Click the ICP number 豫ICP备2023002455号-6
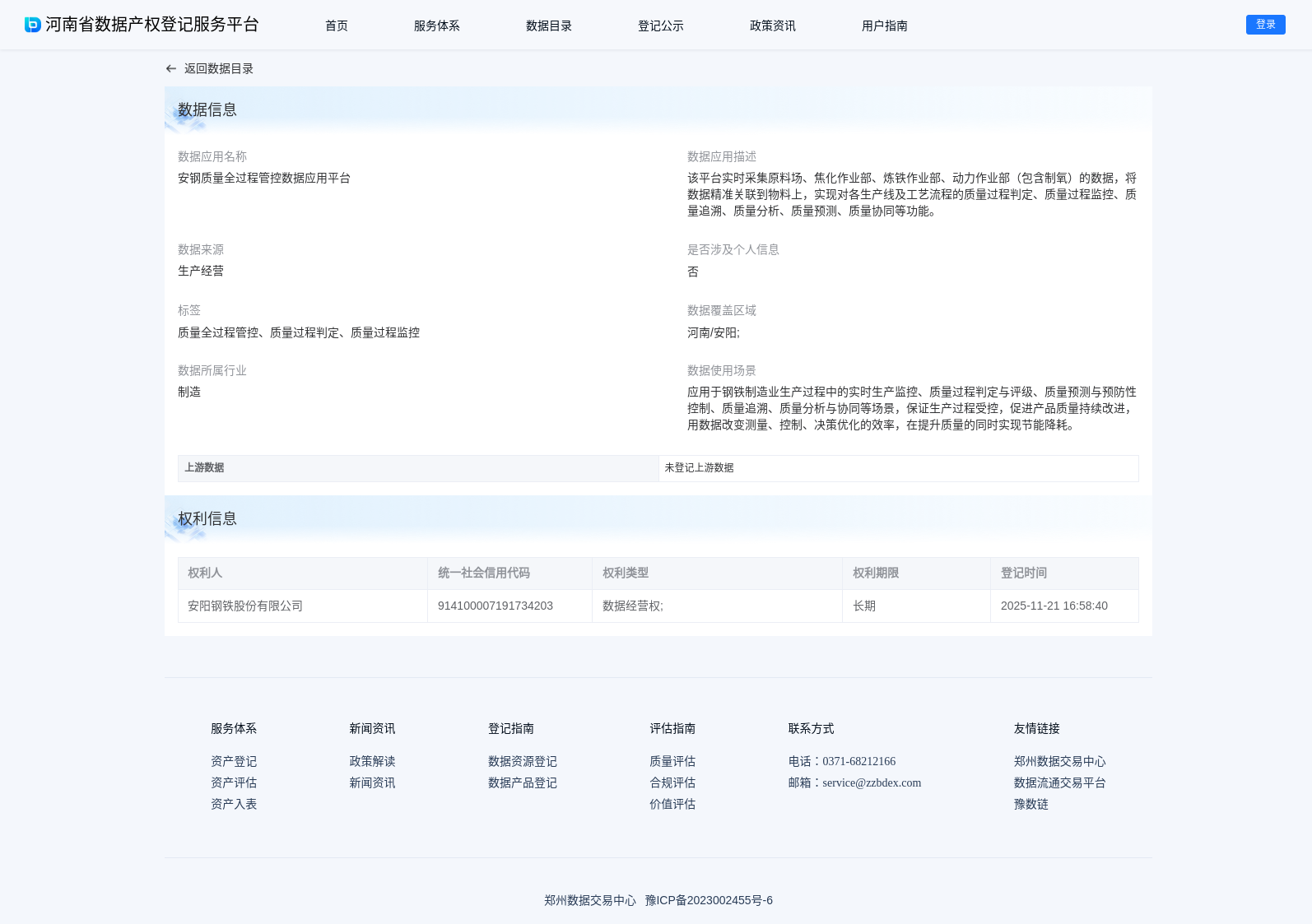The height and width of the screenshot is (924, 1312). point(709,901)
